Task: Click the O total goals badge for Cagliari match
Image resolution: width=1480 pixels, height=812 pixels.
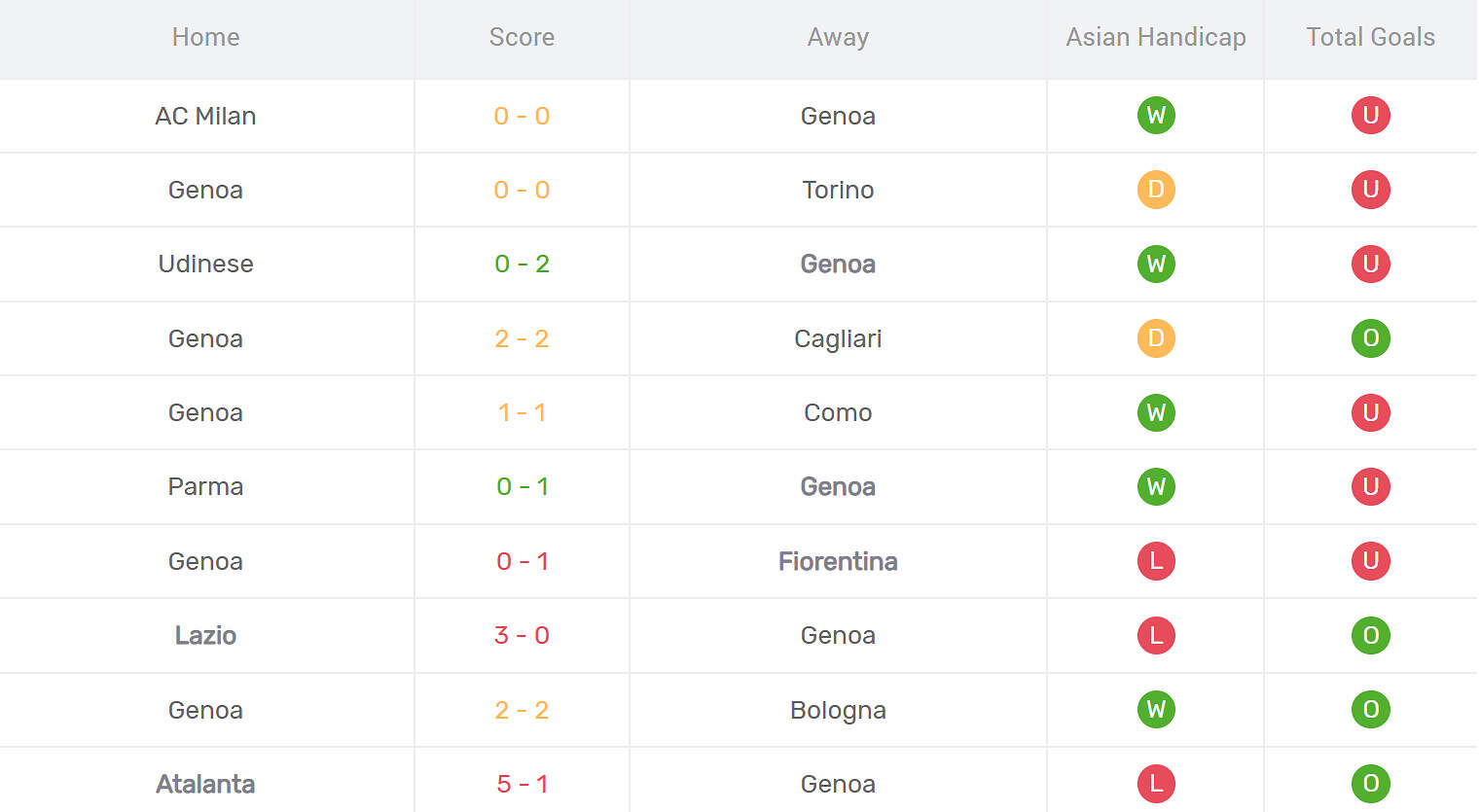Action: click(x=1370, y=338)
